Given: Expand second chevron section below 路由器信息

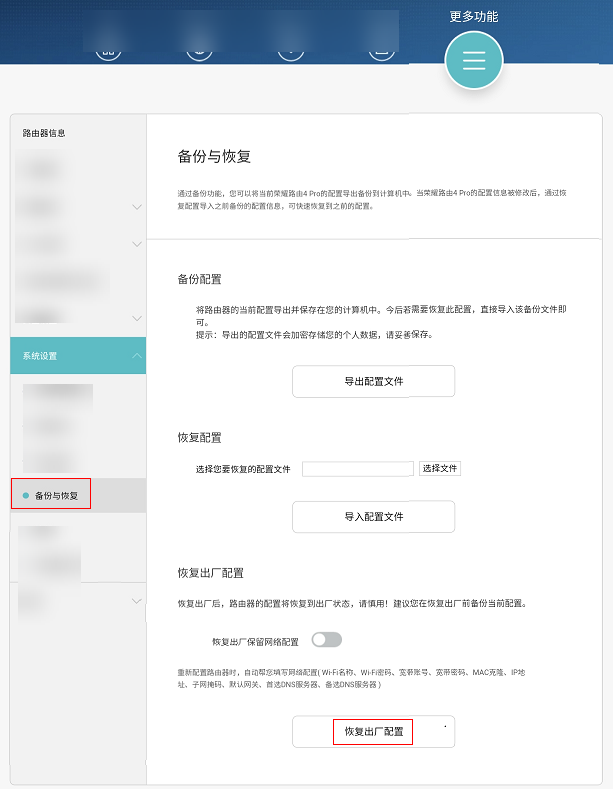Looking at the screenshot, I should [136, 244].
